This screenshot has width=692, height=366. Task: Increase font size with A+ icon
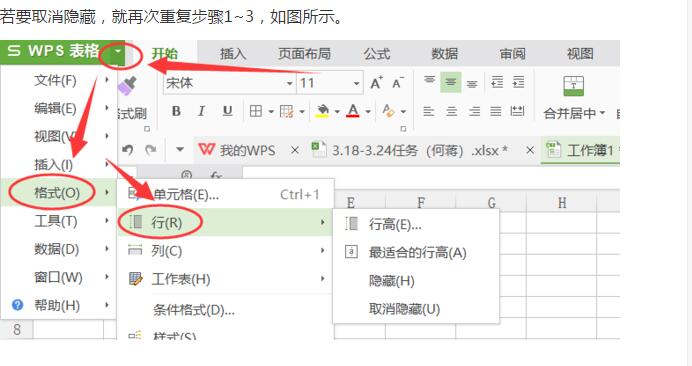coord(376,83)
